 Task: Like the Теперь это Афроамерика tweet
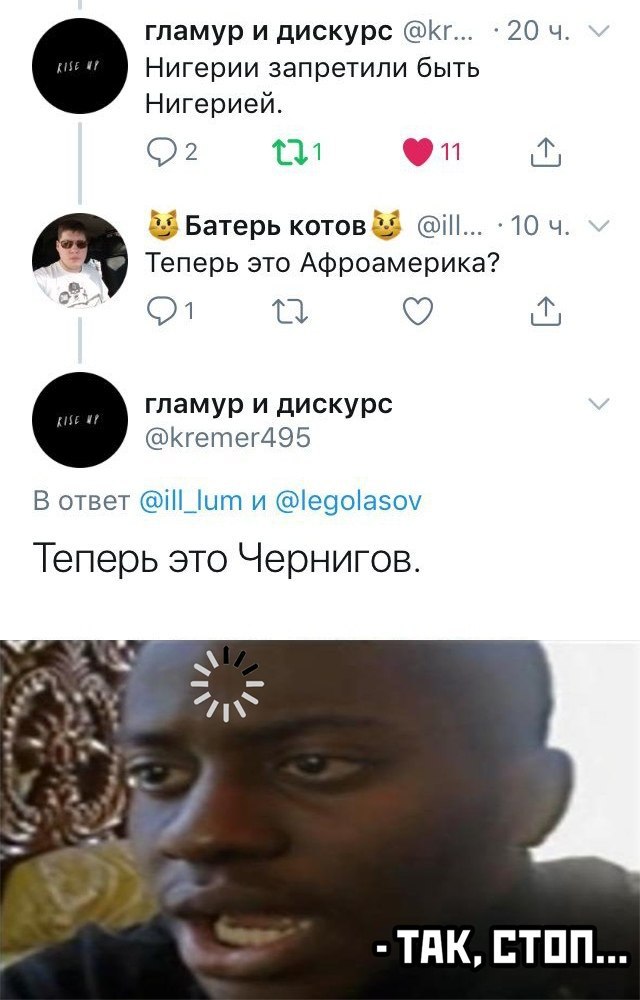[x=418, y=312]
